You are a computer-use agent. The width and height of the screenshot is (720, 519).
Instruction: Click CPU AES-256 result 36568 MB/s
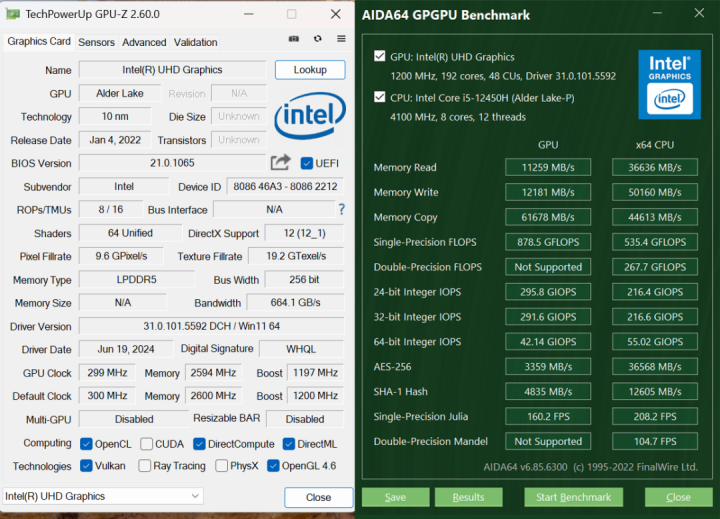(655, 367)
